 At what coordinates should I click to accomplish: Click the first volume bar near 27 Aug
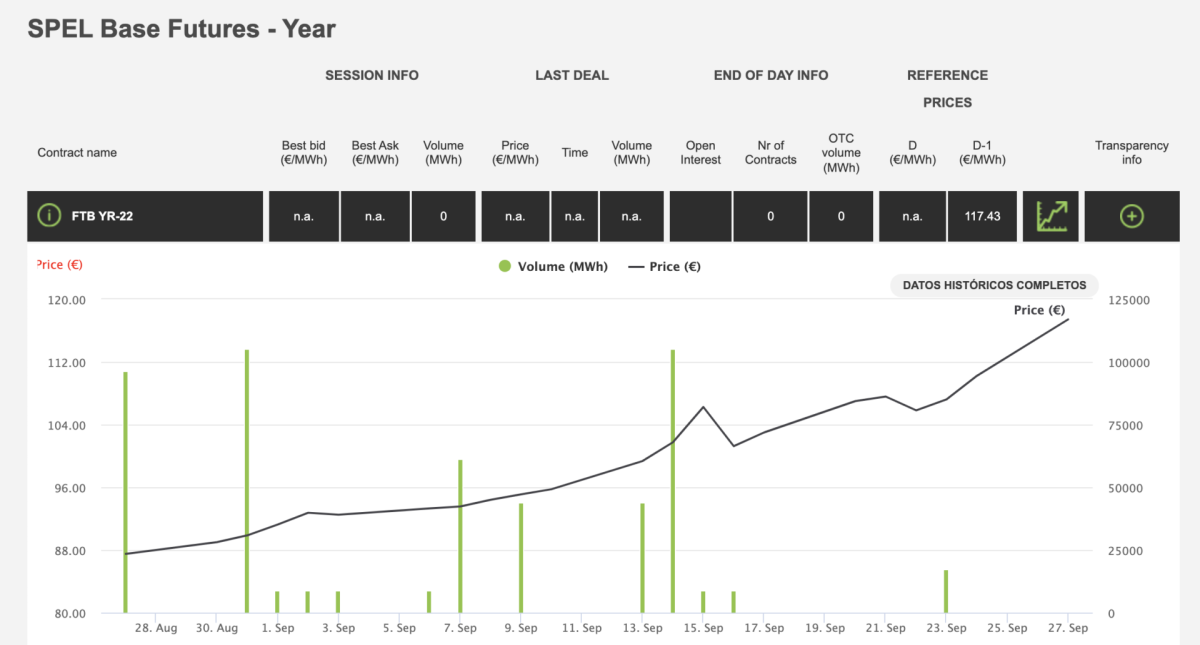coord(126,490)
